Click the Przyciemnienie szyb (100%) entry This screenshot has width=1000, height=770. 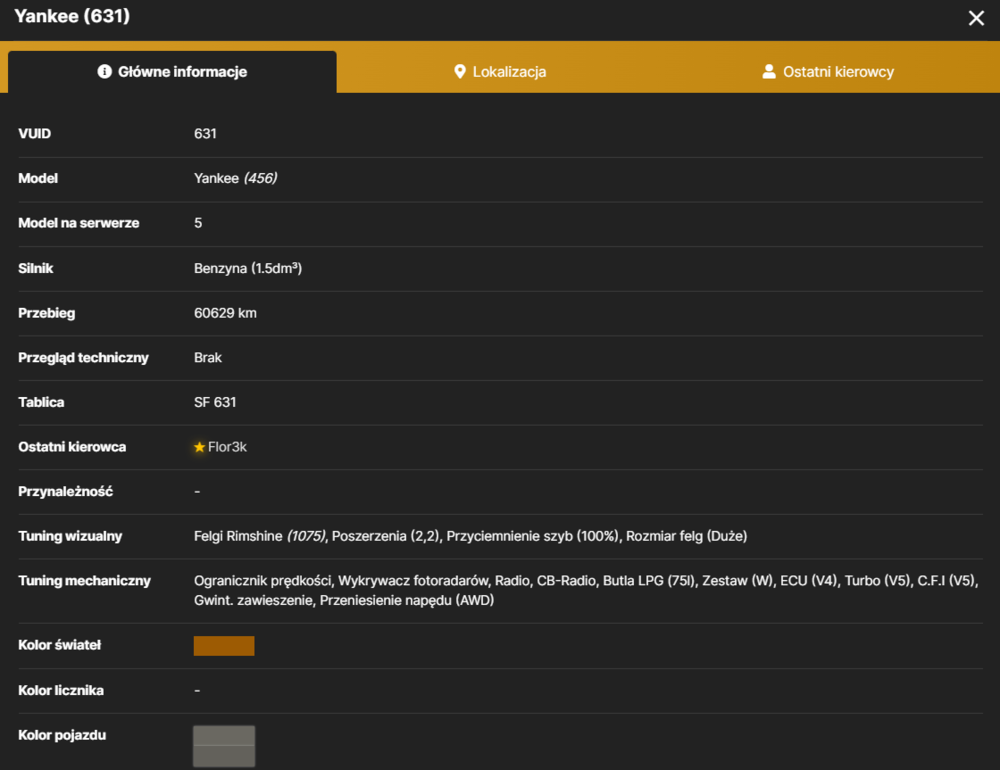point(533,537)
